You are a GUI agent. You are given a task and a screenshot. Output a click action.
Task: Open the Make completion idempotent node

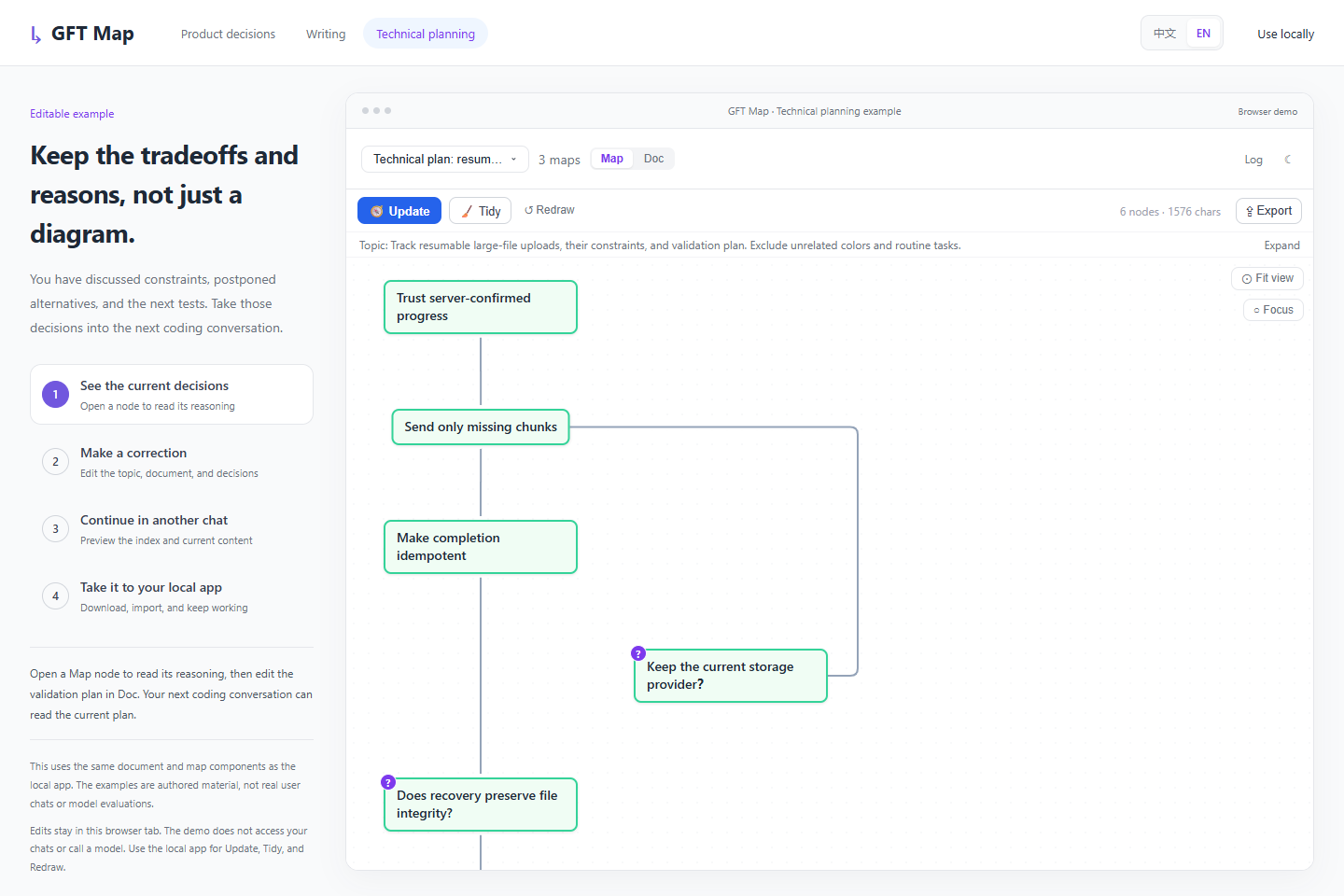coord(481,547)
